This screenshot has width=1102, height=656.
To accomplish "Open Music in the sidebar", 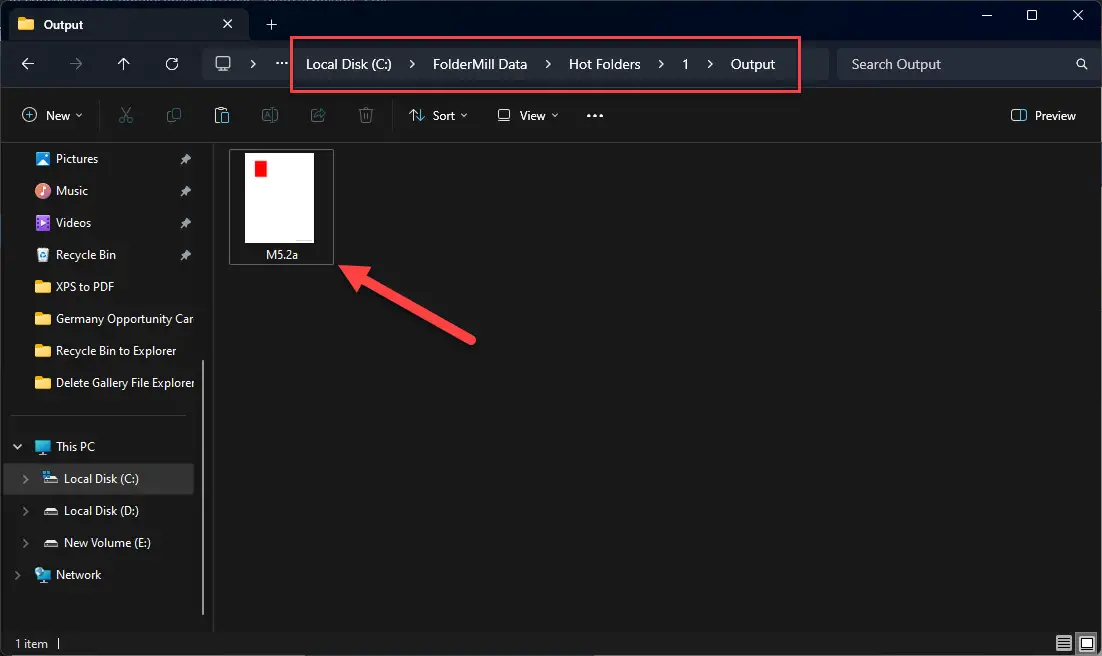I will pos(72,191).
